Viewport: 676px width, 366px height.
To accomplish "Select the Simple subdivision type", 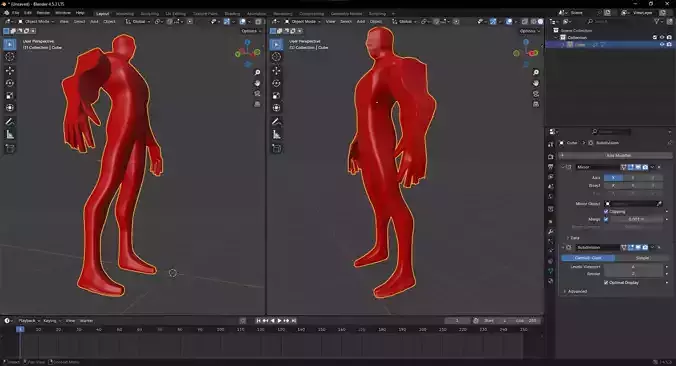I will [642, 258].
